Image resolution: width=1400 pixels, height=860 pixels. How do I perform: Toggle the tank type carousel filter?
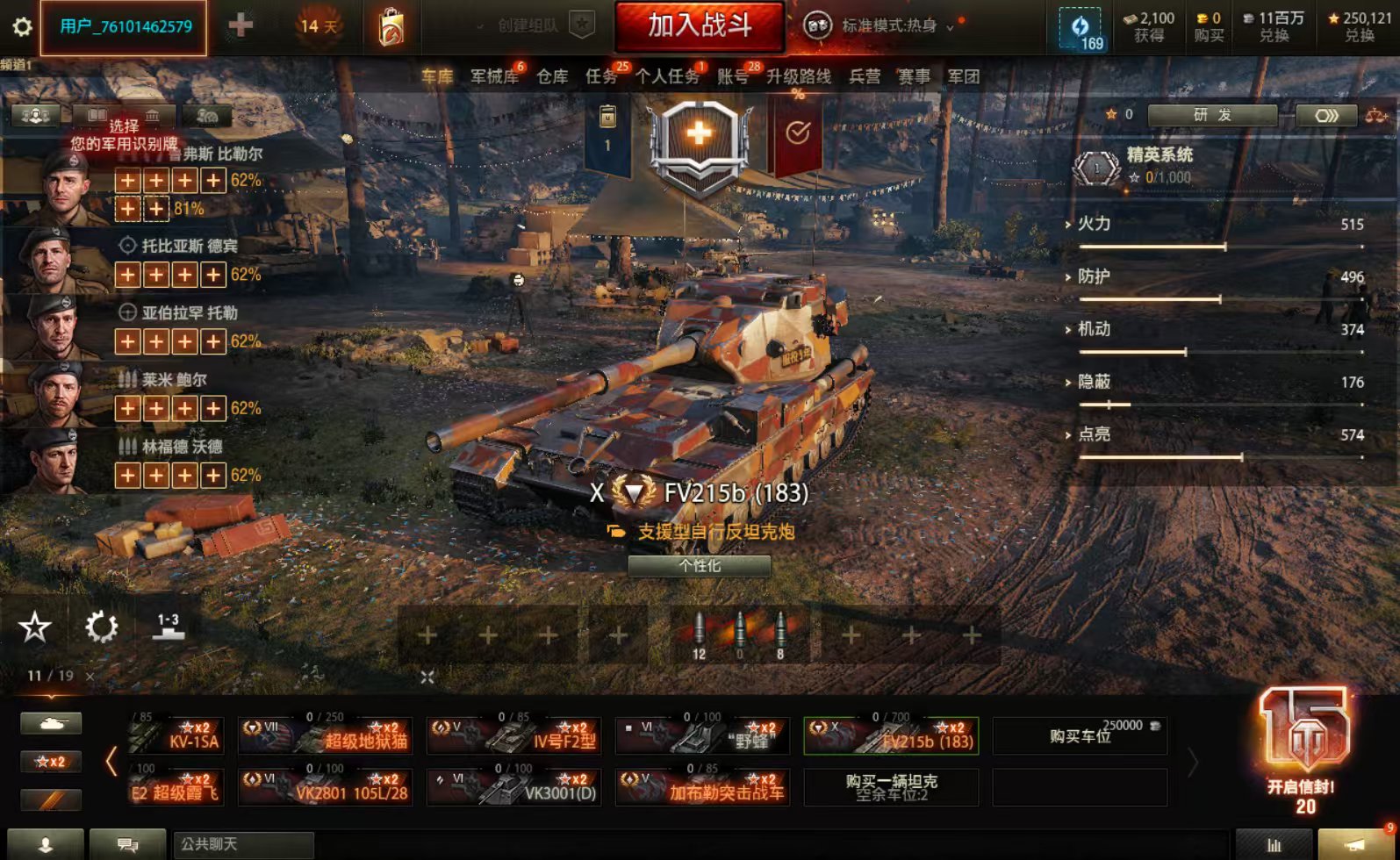(51, 723)
